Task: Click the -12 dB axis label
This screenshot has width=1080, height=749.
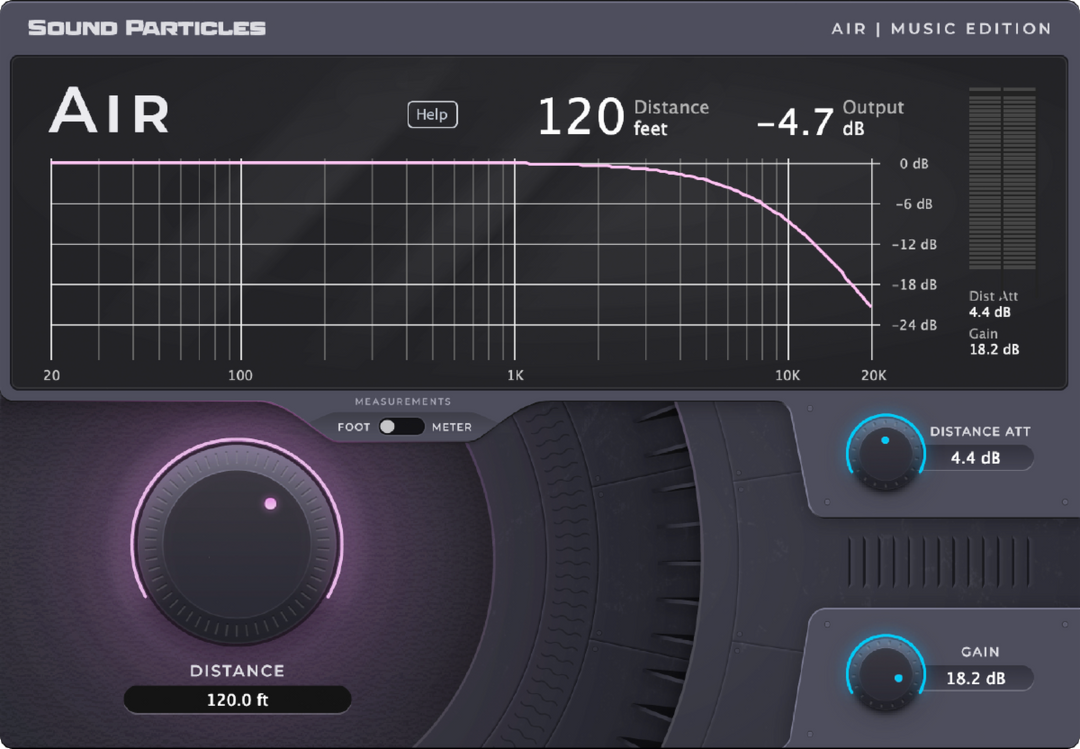Action: tap(916, 245)
